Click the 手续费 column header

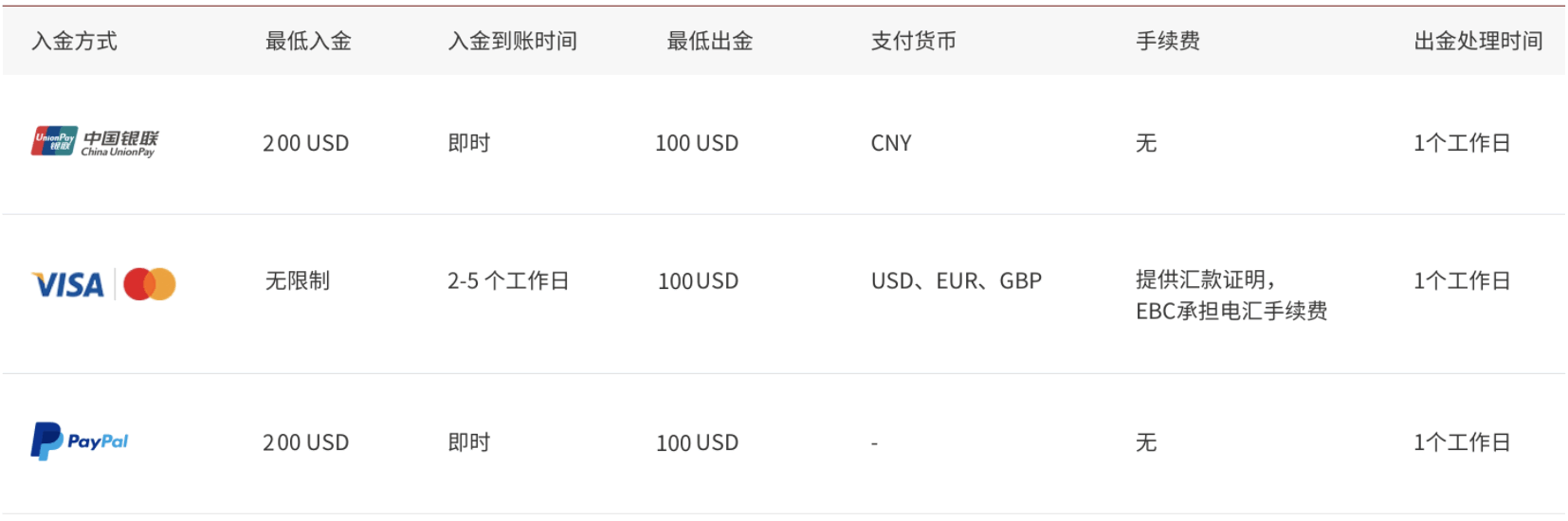coord(1168,41)
